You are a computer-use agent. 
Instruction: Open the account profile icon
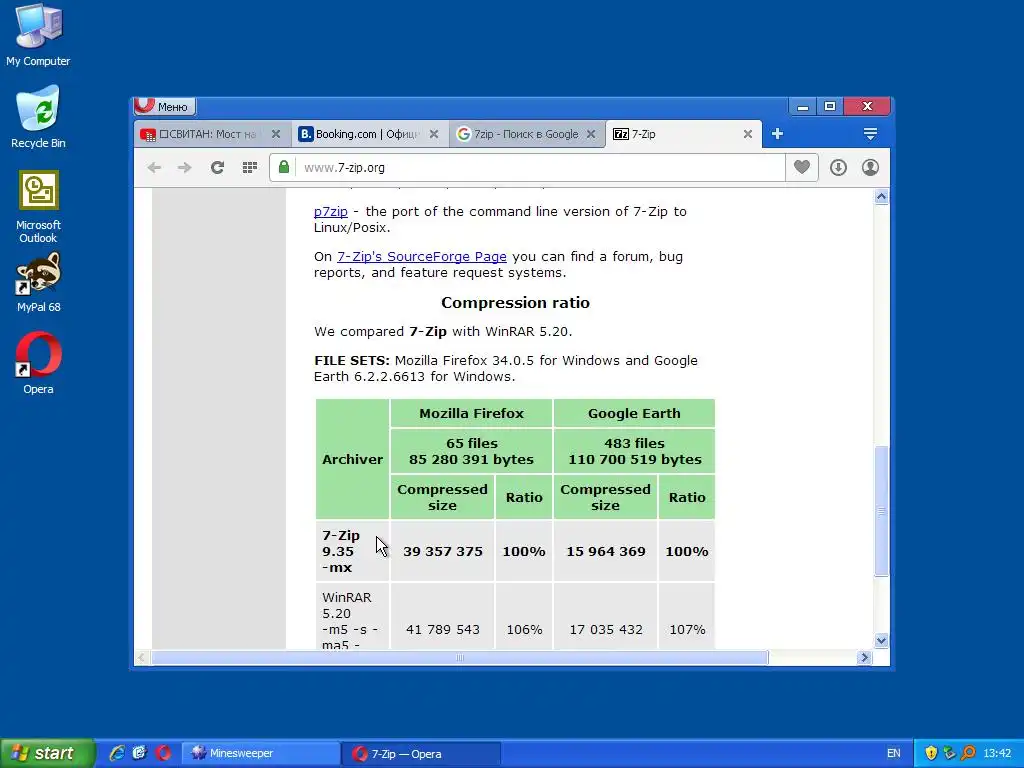pos(870,168)
